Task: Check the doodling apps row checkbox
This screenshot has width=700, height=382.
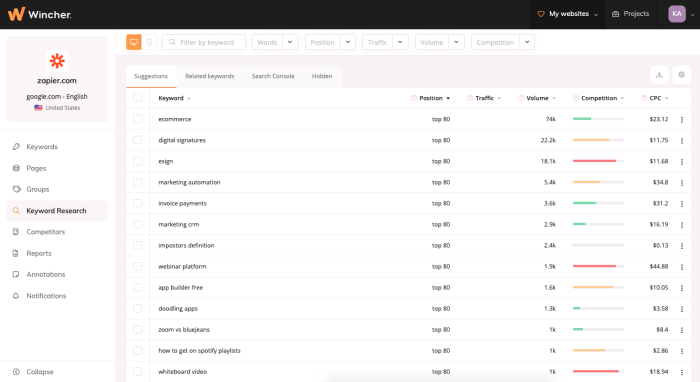Action: tap(138, 308)
